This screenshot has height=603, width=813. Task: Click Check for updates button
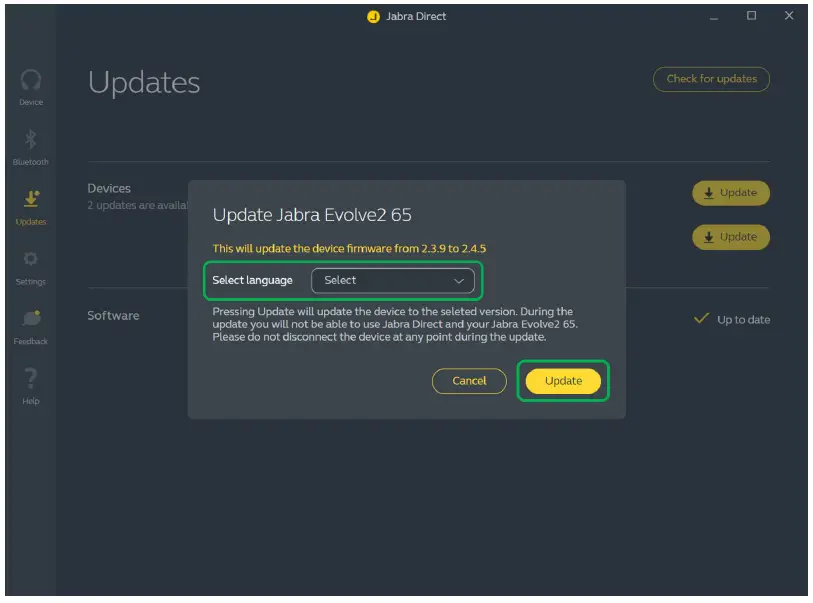[711, 79]
